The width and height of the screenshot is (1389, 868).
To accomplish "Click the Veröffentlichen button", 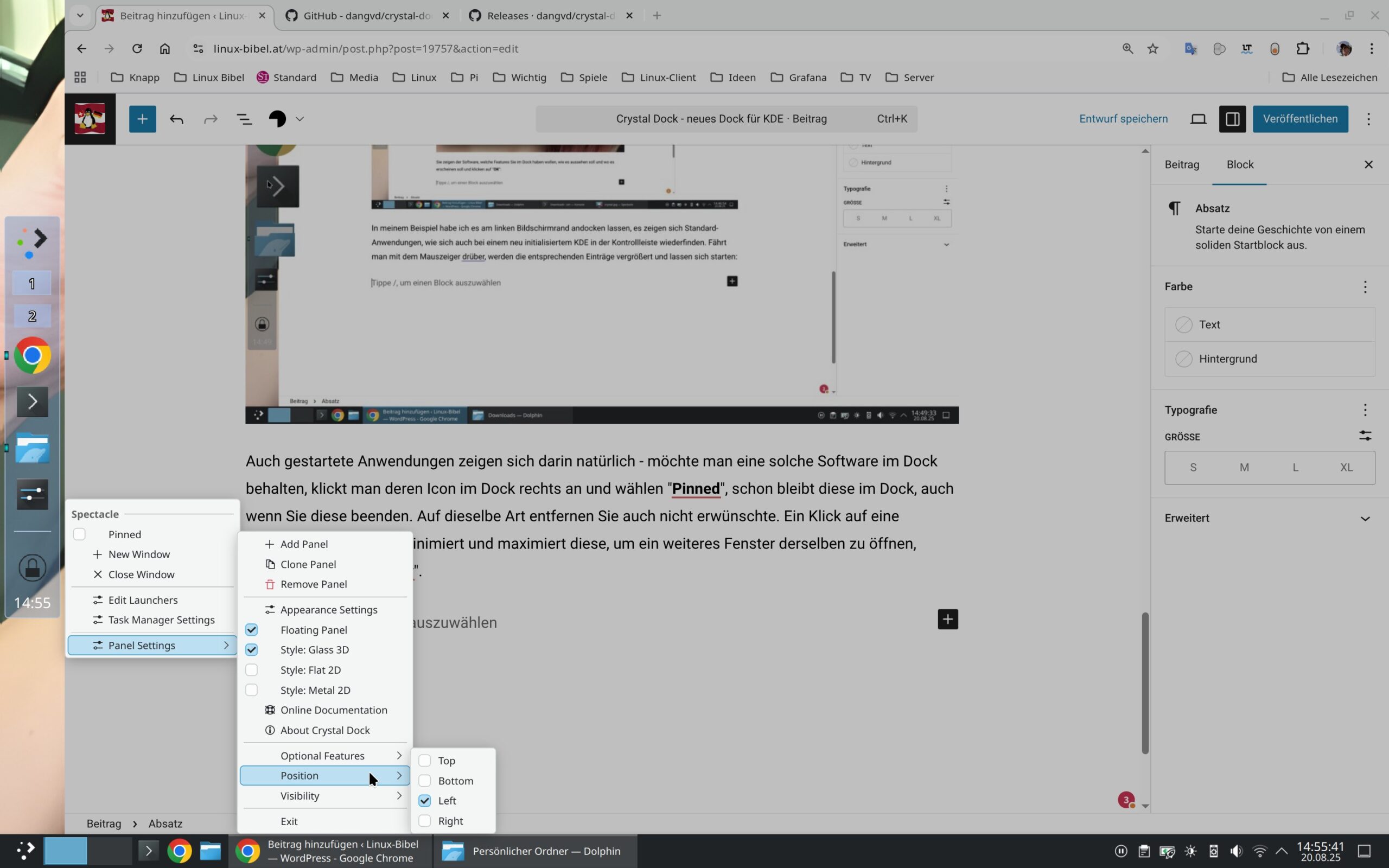I will click(1300, 119).
